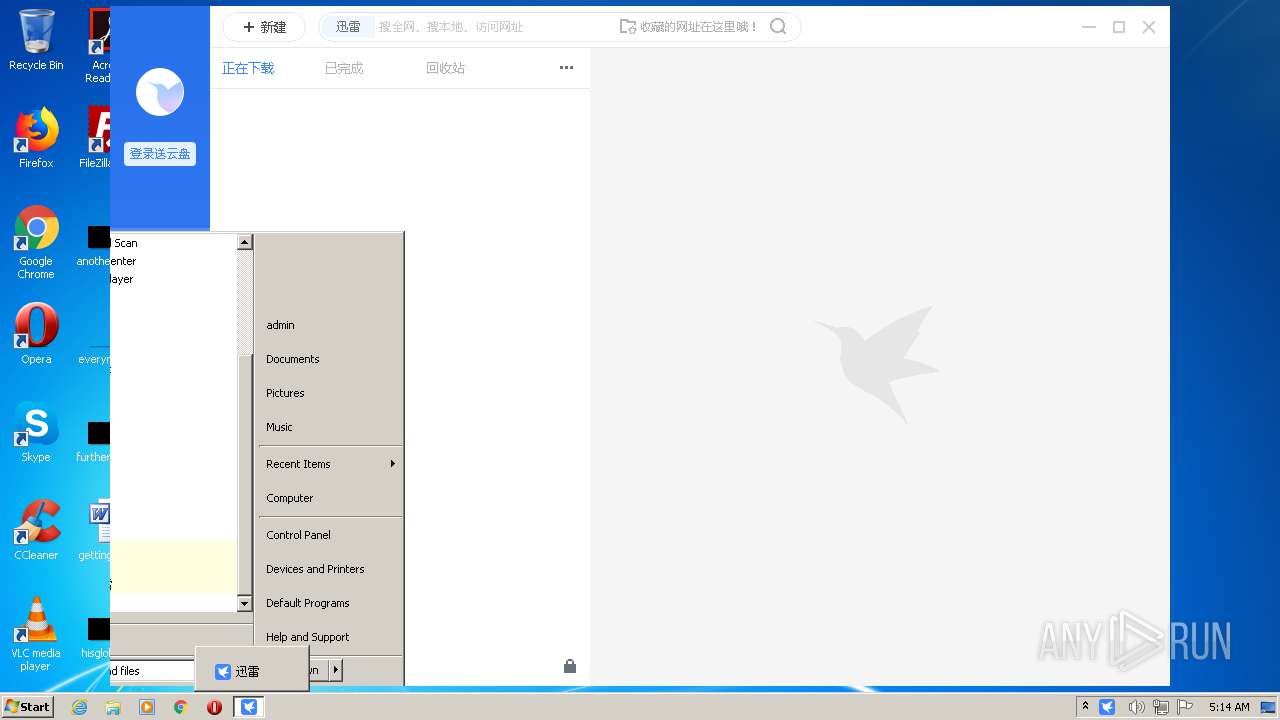Open Opera desktop shortcut
Viewport: 1280px width, 720px height.
coord(36,334)
